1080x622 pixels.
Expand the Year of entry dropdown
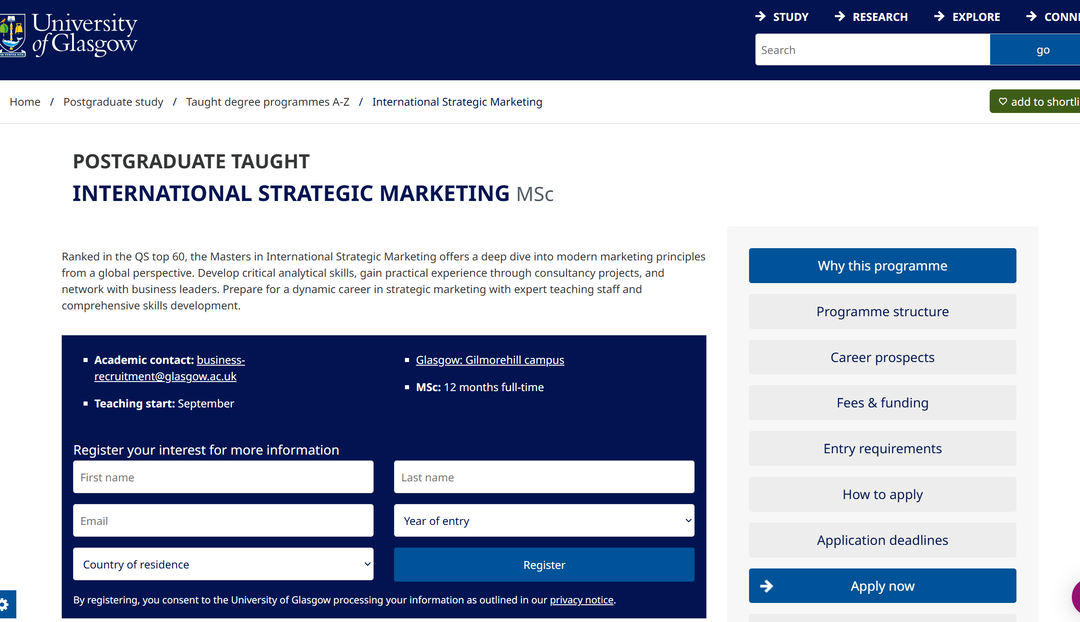[x=544, y=521]
